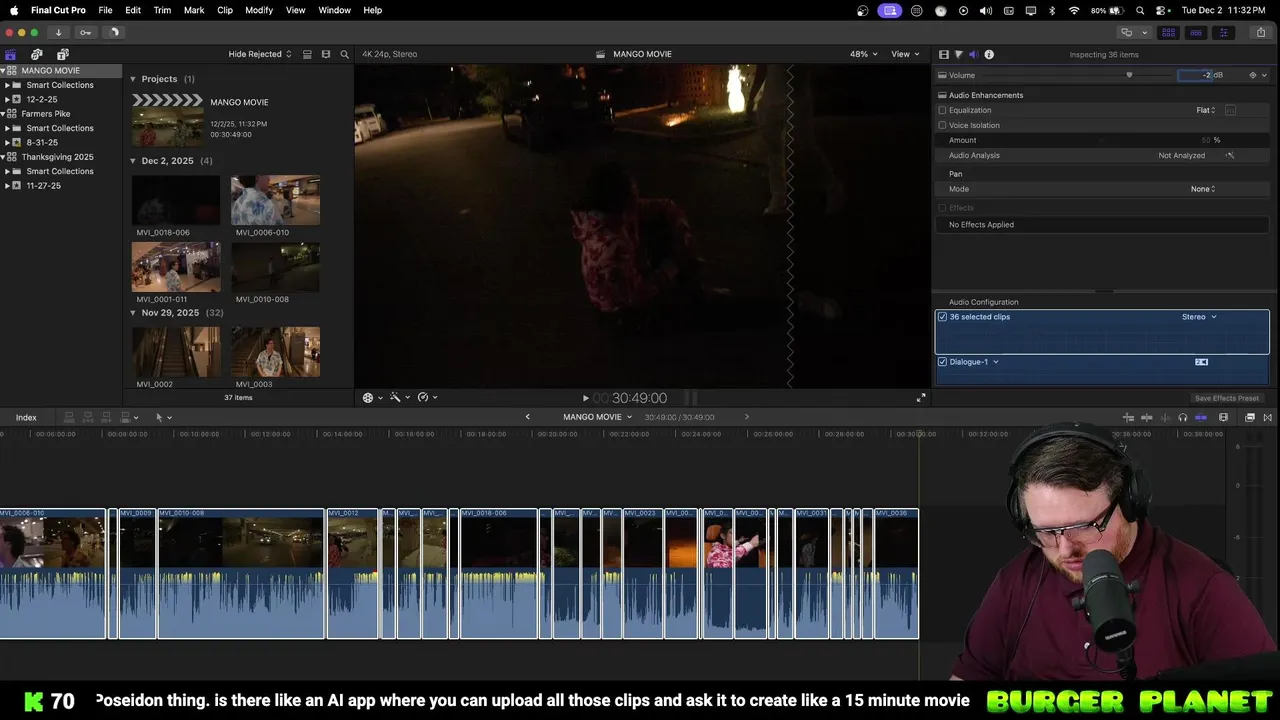Open the 48% zoom dropdown

point(863,54)
